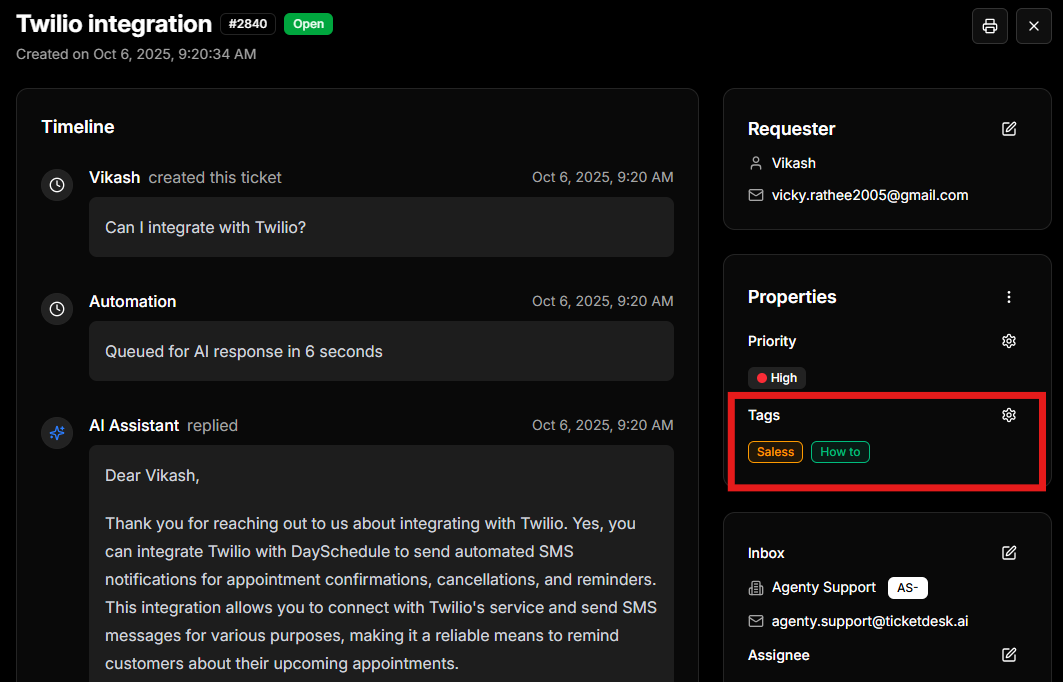The height and width of the screenshot is (682, 1063).
Task: Click the green How to tag
Action: pos(840,452)
